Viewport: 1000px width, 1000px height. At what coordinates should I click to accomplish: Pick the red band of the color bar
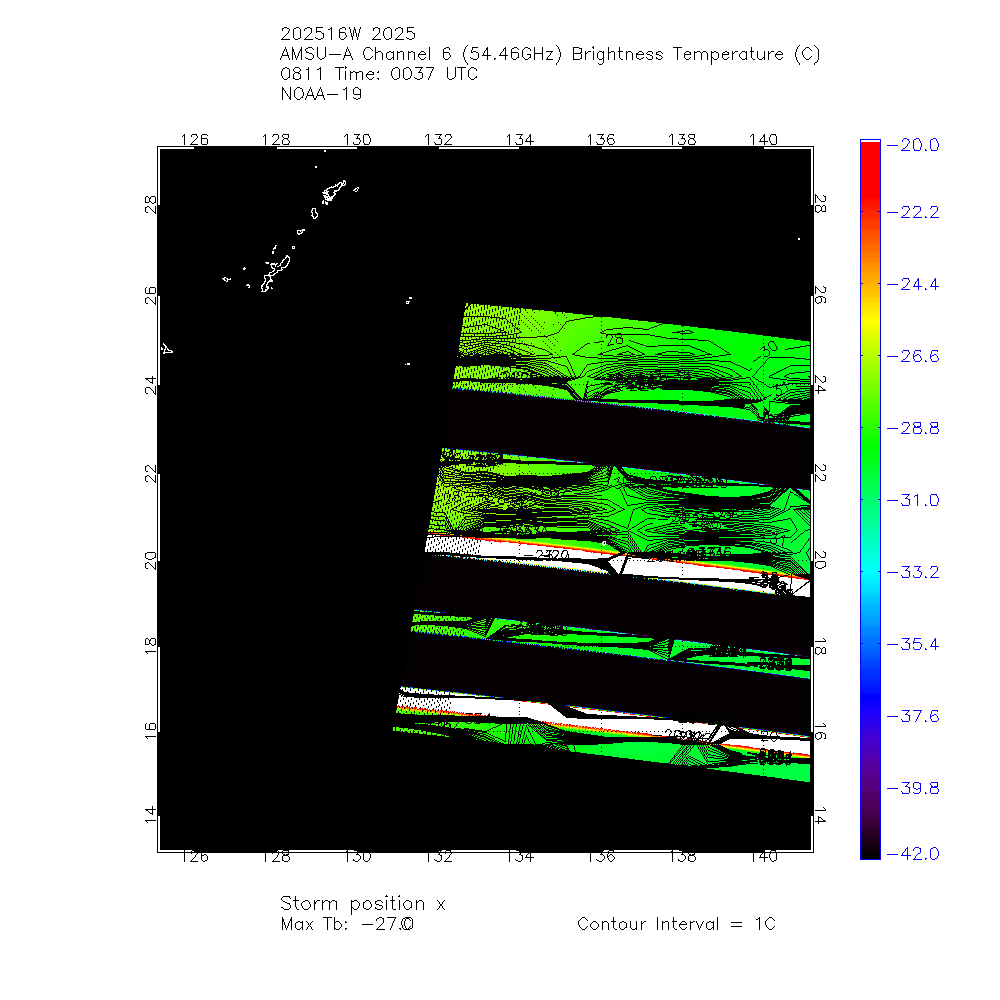coord(870,169)
